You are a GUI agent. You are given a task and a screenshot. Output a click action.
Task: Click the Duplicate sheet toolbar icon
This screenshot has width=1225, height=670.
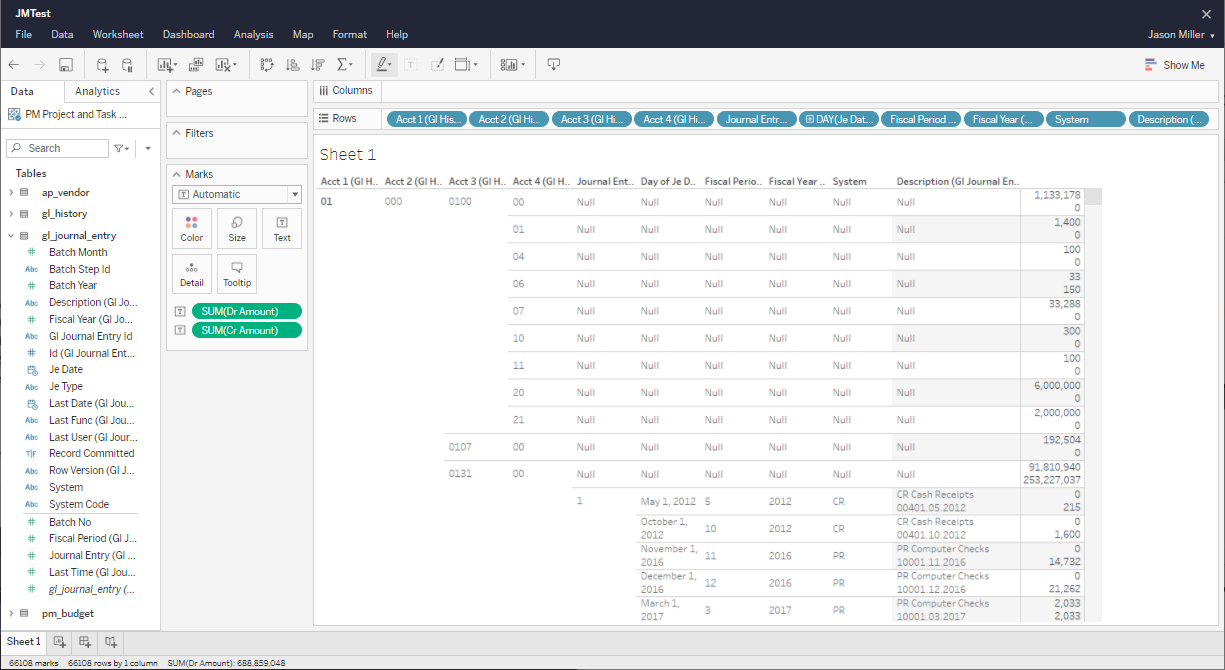coord(196,65)
